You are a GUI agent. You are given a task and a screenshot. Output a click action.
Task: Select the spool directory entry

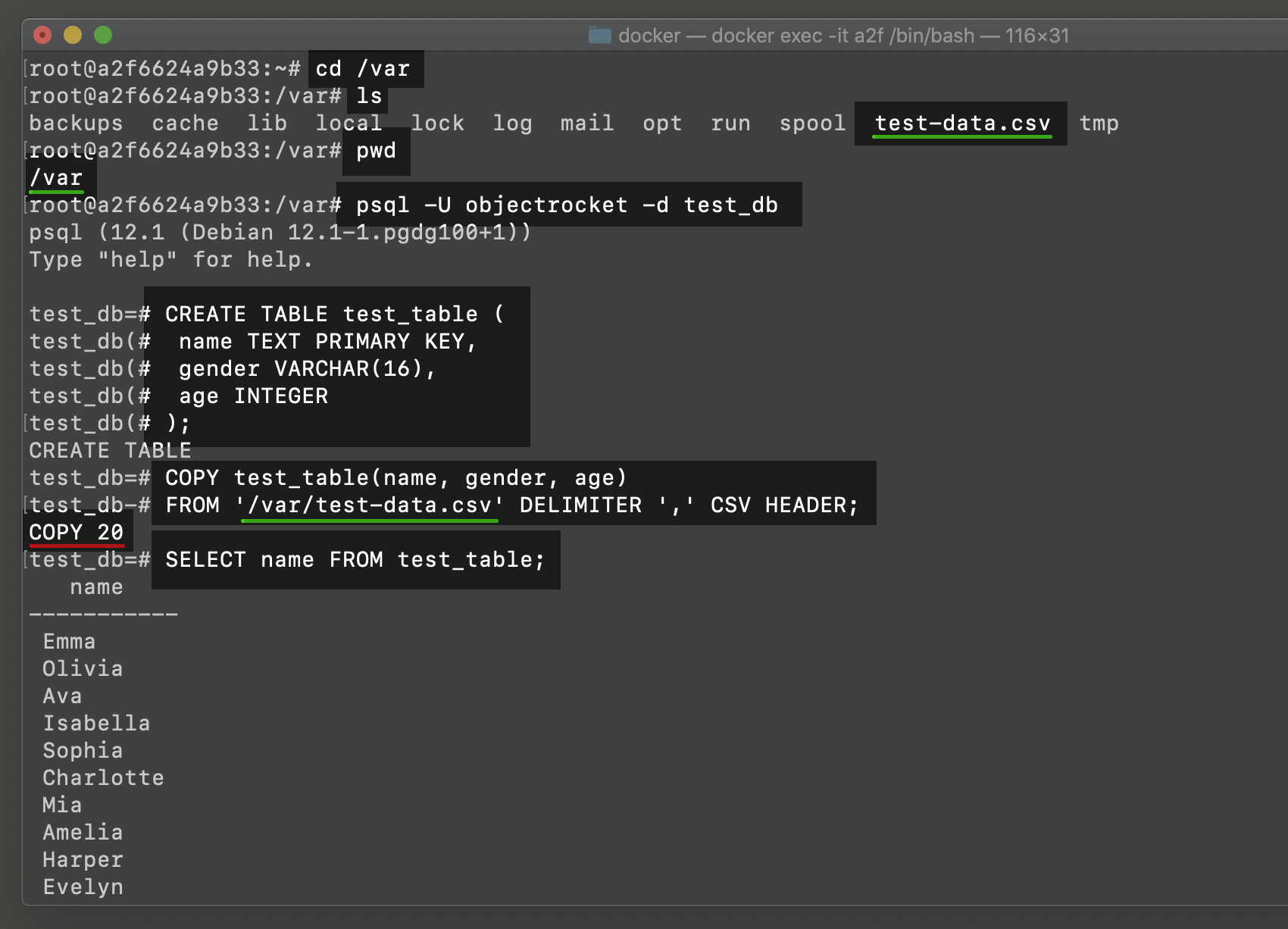[811, 124]
